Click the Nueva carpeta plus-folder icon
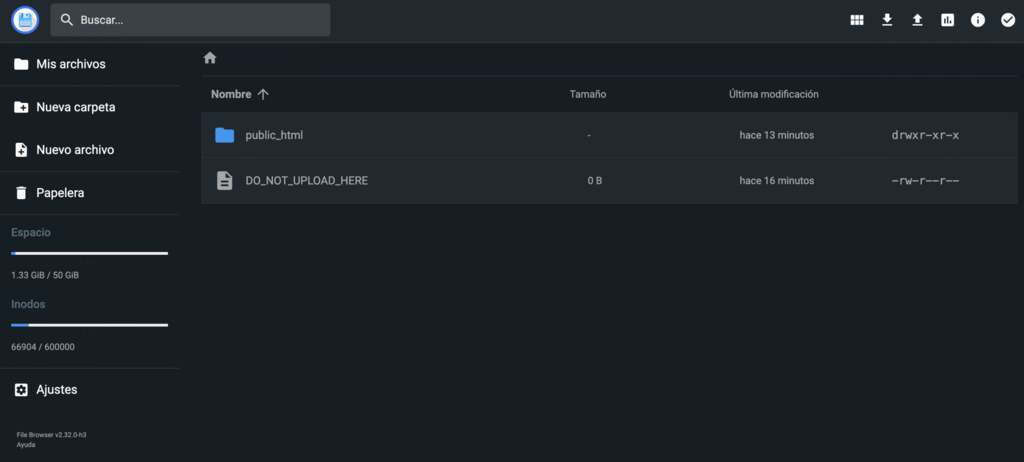This screenshot has width=1024, height=462. coord(21,107)
